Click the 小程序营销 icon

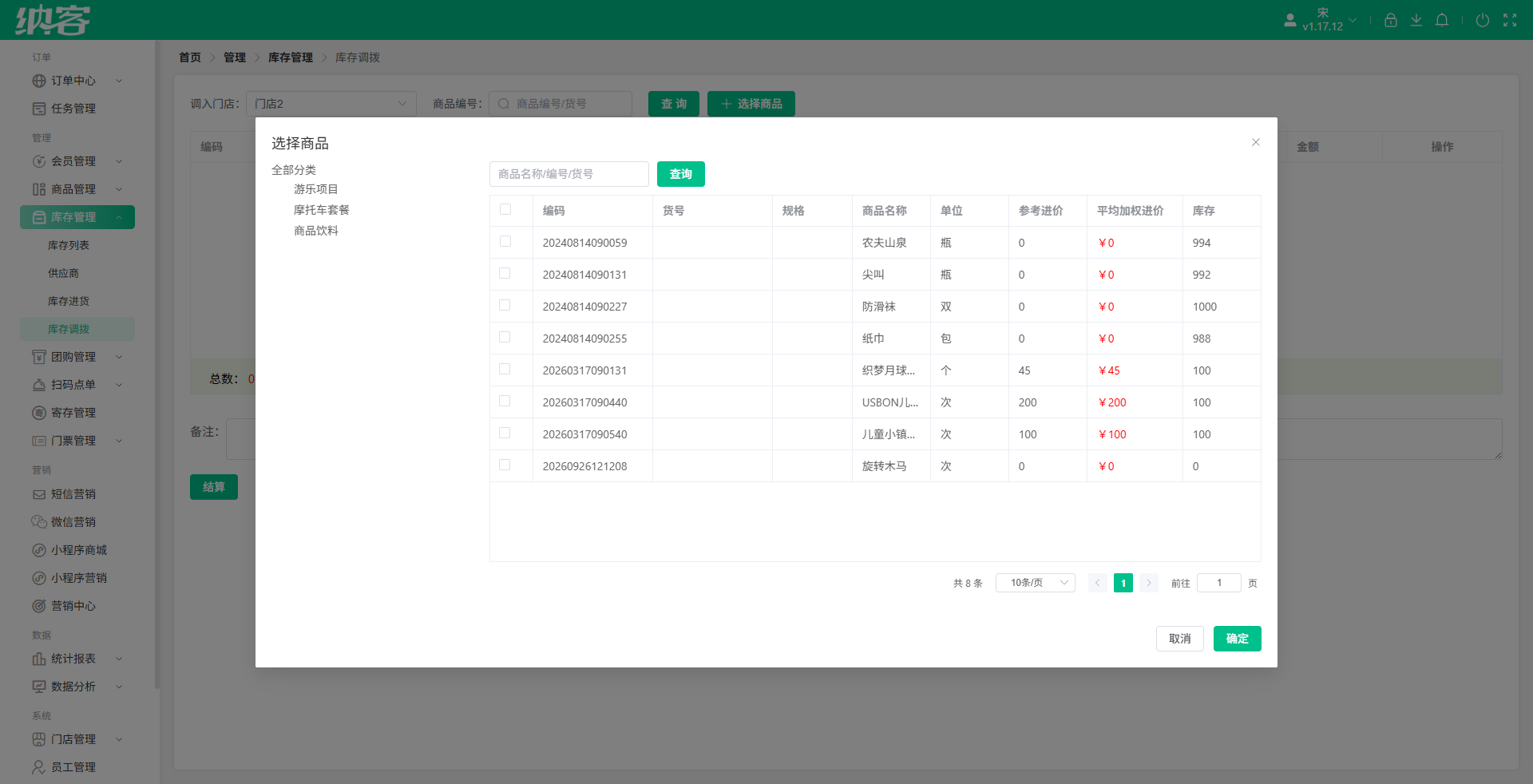[x=39, y=578]
